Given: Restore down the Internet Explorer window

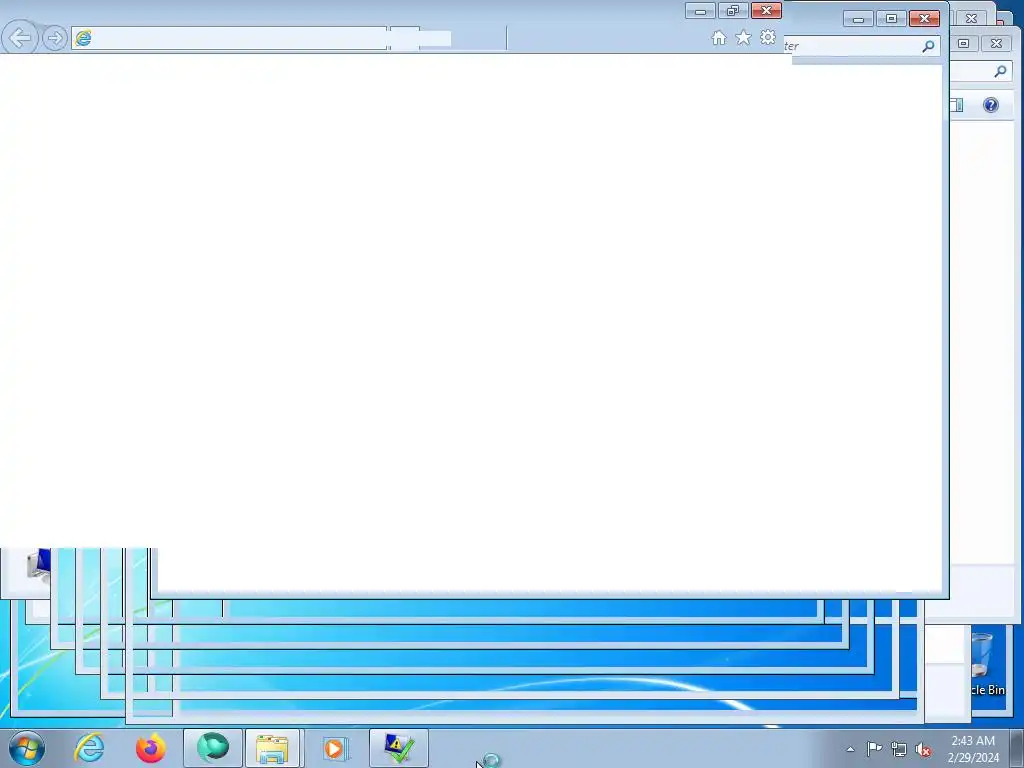Looking at the screenshot, I should 733,10.
